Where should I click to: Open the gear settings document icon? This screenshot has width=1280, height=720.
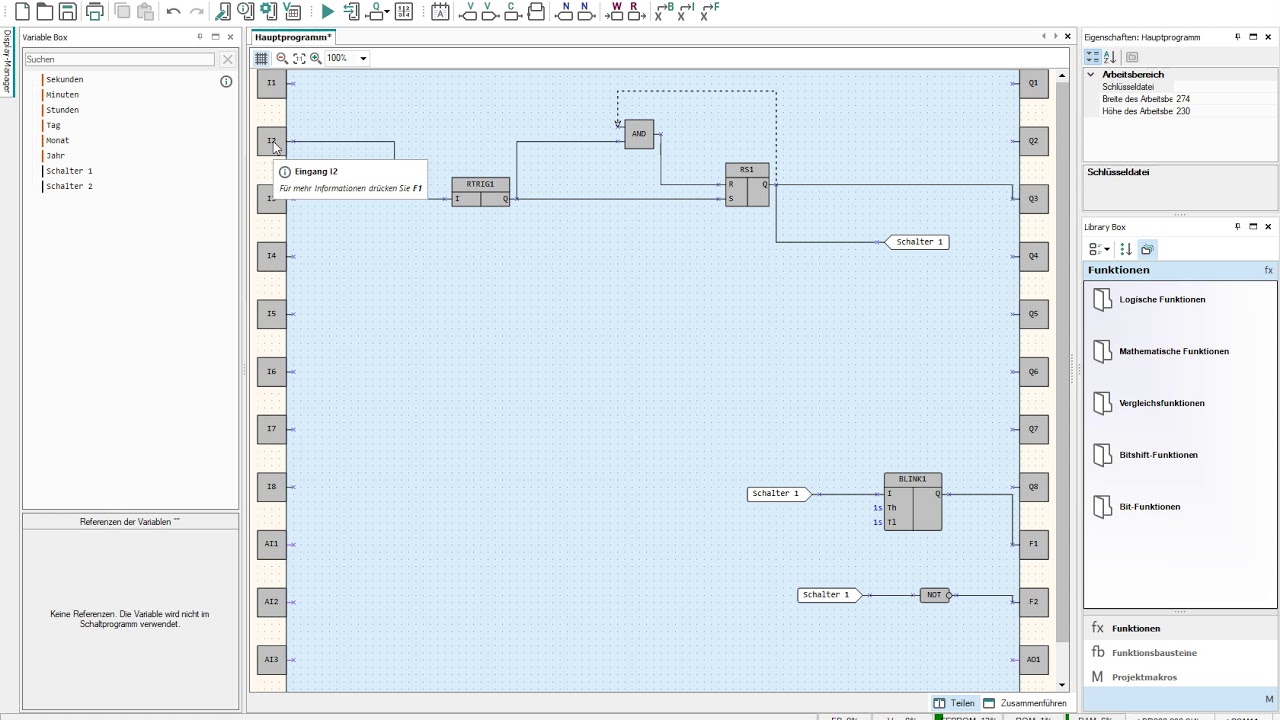tap(268, 12)
